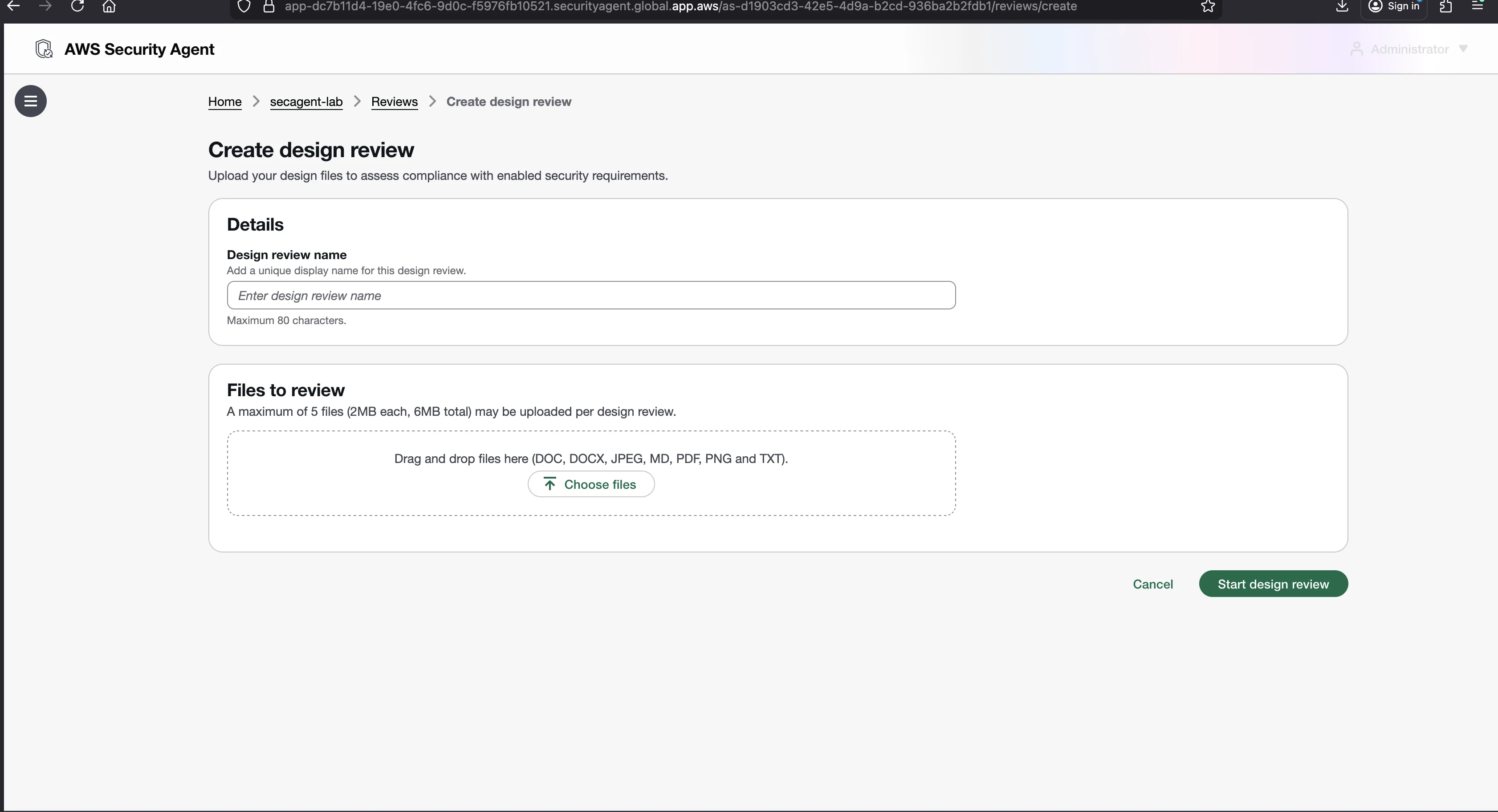
Task: Click the Choose files upload button
Action: tap(591, 484)
